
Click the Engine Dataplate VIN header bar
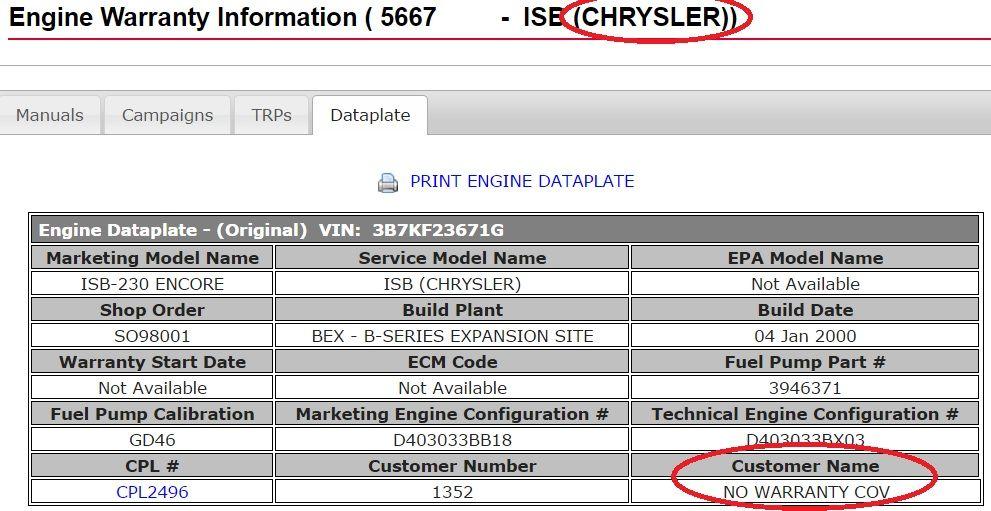504,230
